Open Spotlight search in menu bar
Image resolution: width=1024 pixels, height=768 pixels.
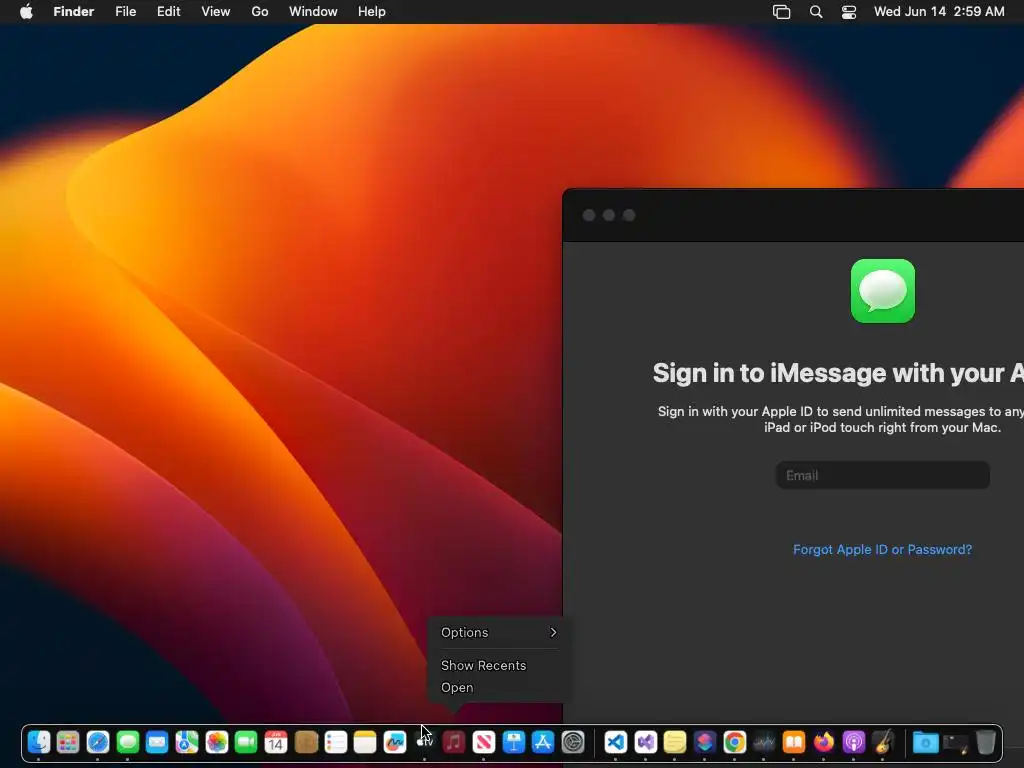tap(816, 12)
